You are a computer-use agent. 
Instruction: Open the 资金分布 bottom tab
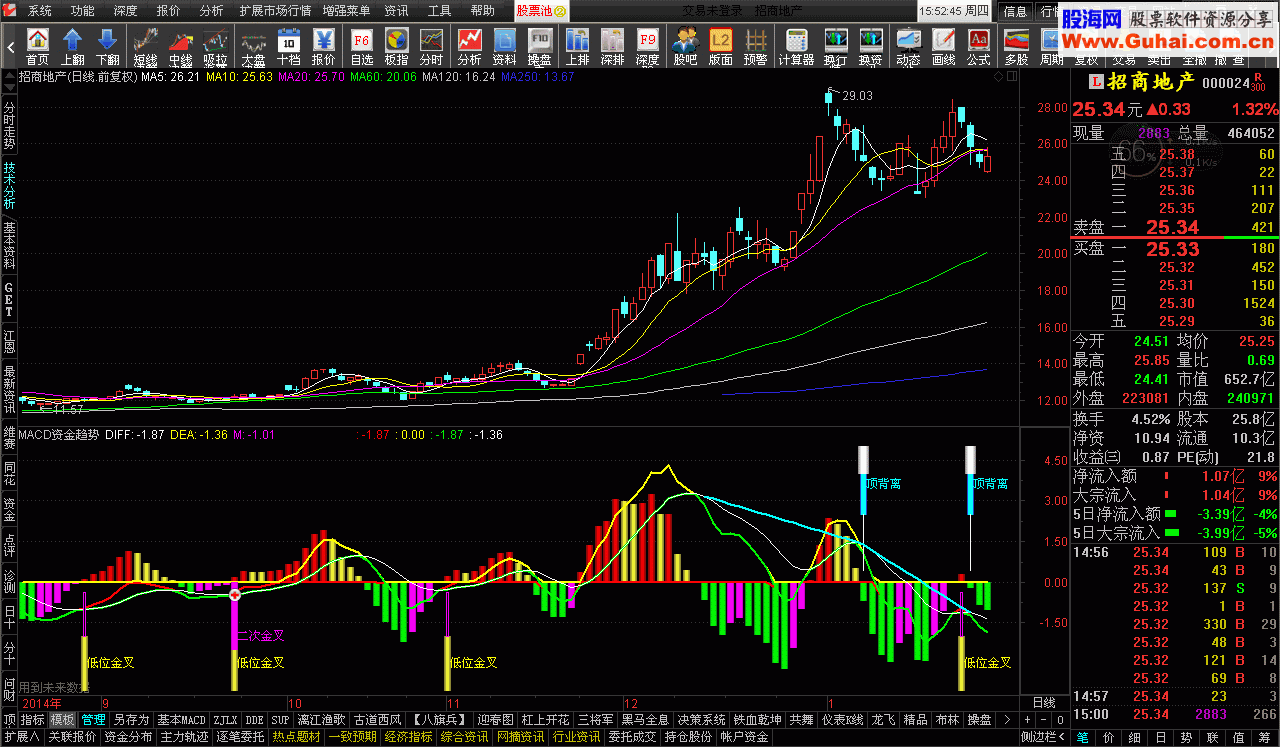[128, 737]
